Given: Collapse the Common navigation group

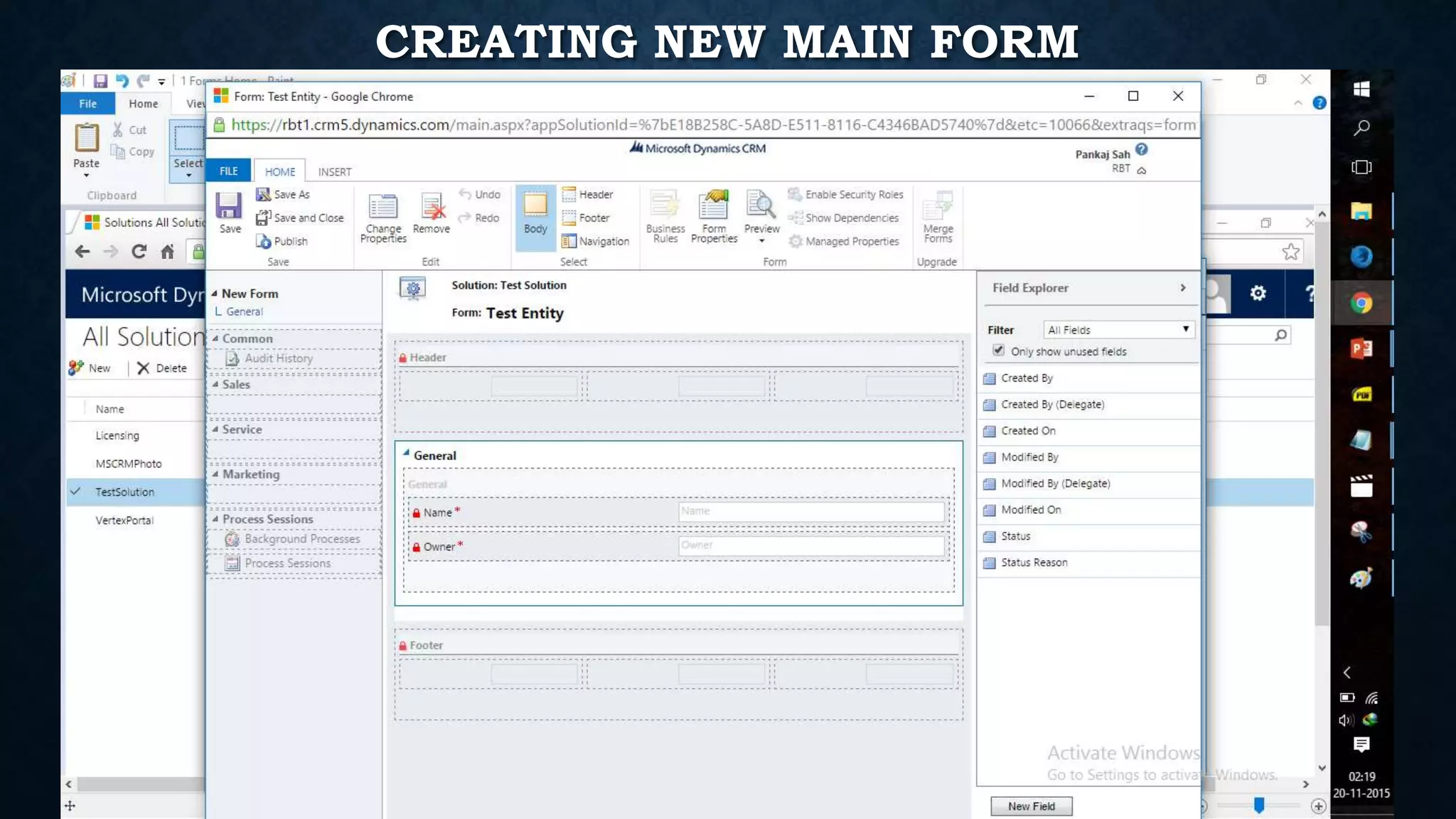Looking at the screenshot, I should click(x=215, y=338).
